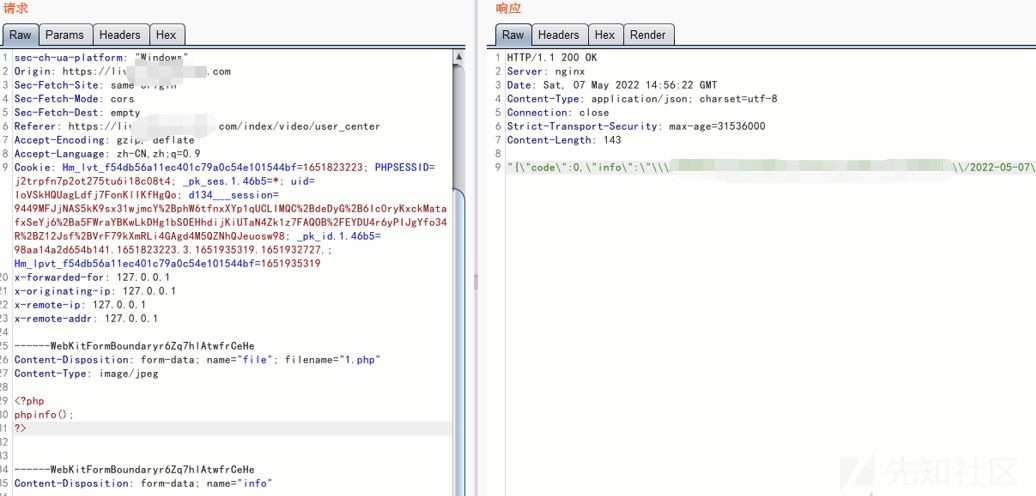This screenshot has height=496, width=1036.
Task: Open the response Headers tab
Action: tap(558, 35)
